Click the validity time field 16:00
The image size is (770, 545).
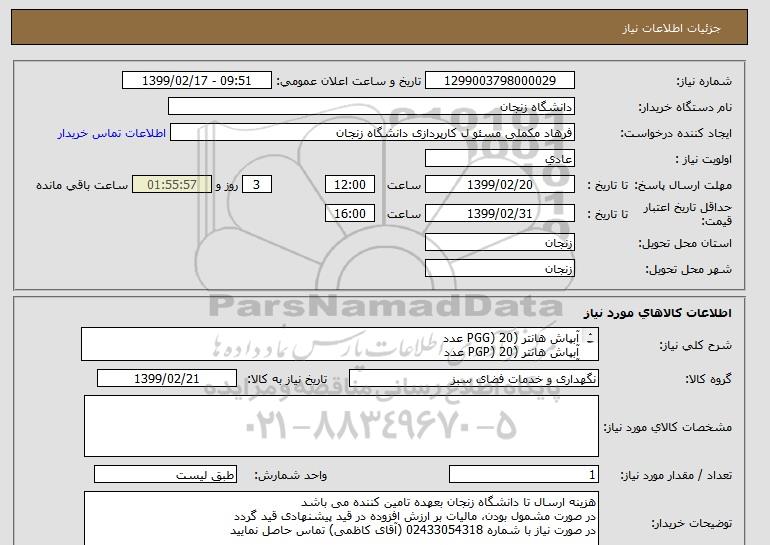coord(350,213)
